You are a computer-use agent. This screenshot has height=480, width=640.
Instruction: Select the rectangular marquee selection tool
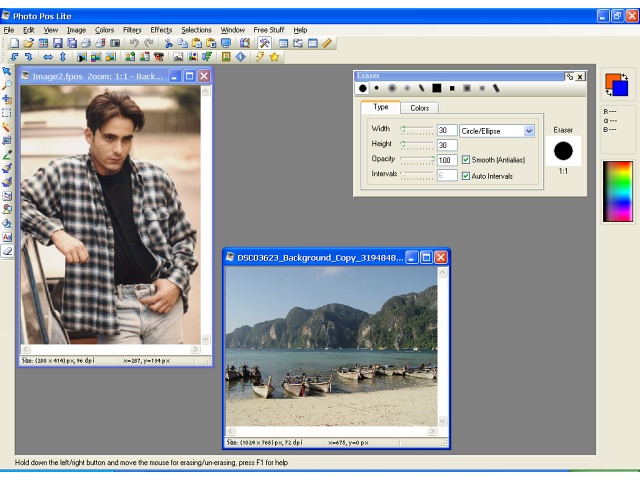click(x=7, y=113)
